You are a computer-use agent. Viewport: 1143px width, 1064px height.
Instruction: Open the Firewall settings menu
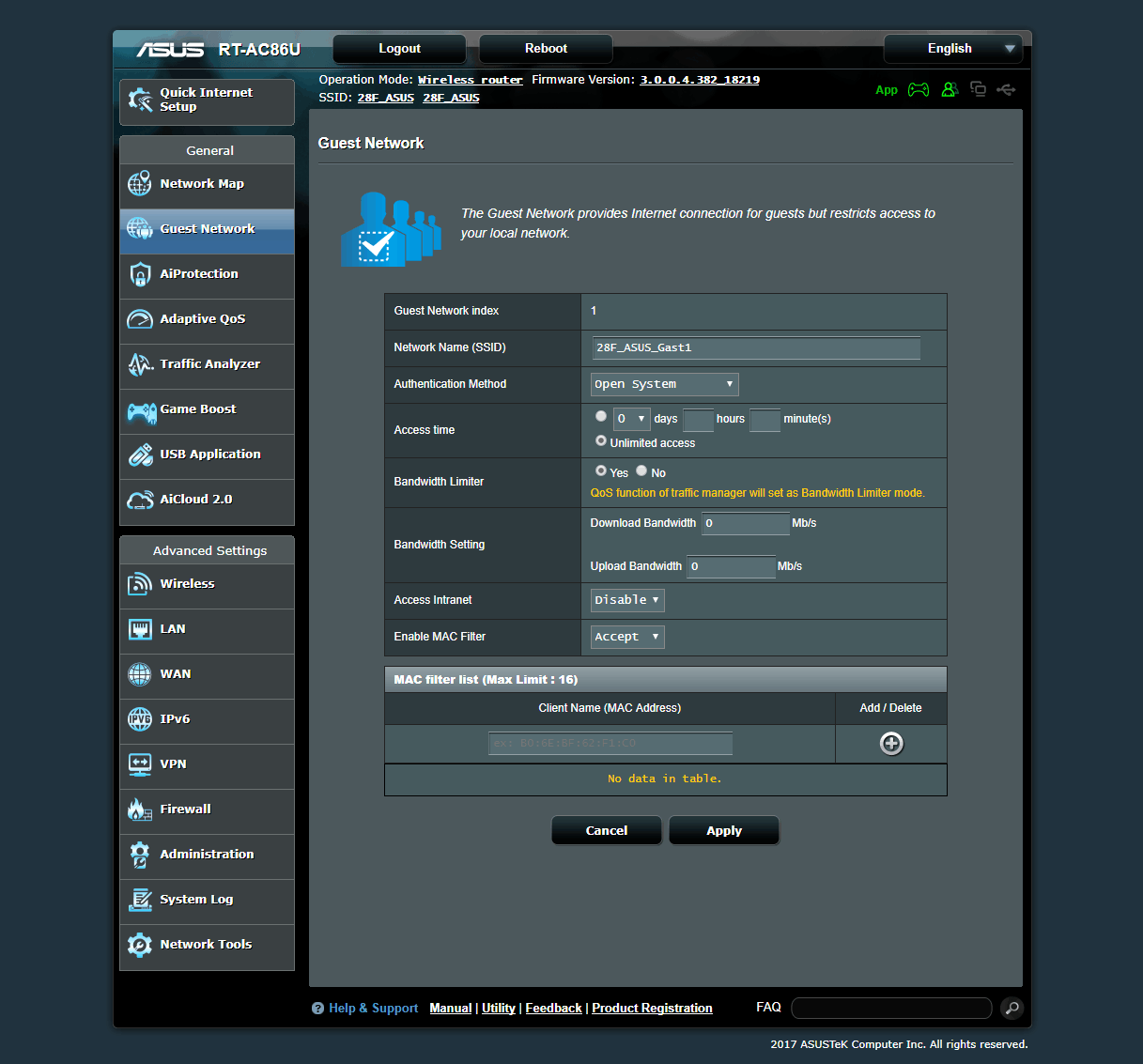point(207,810)
